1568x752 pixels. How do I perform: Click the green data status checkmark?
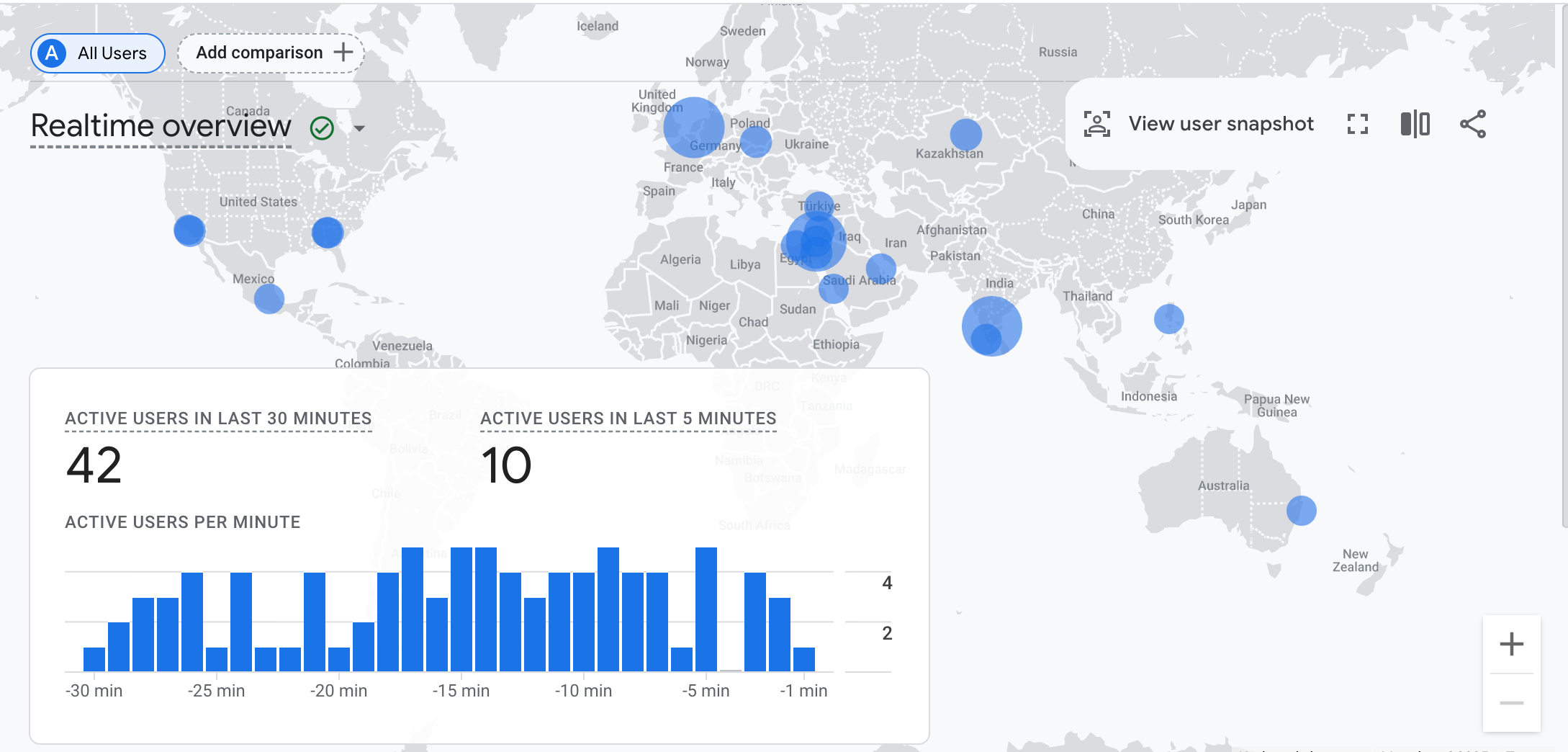322,128
